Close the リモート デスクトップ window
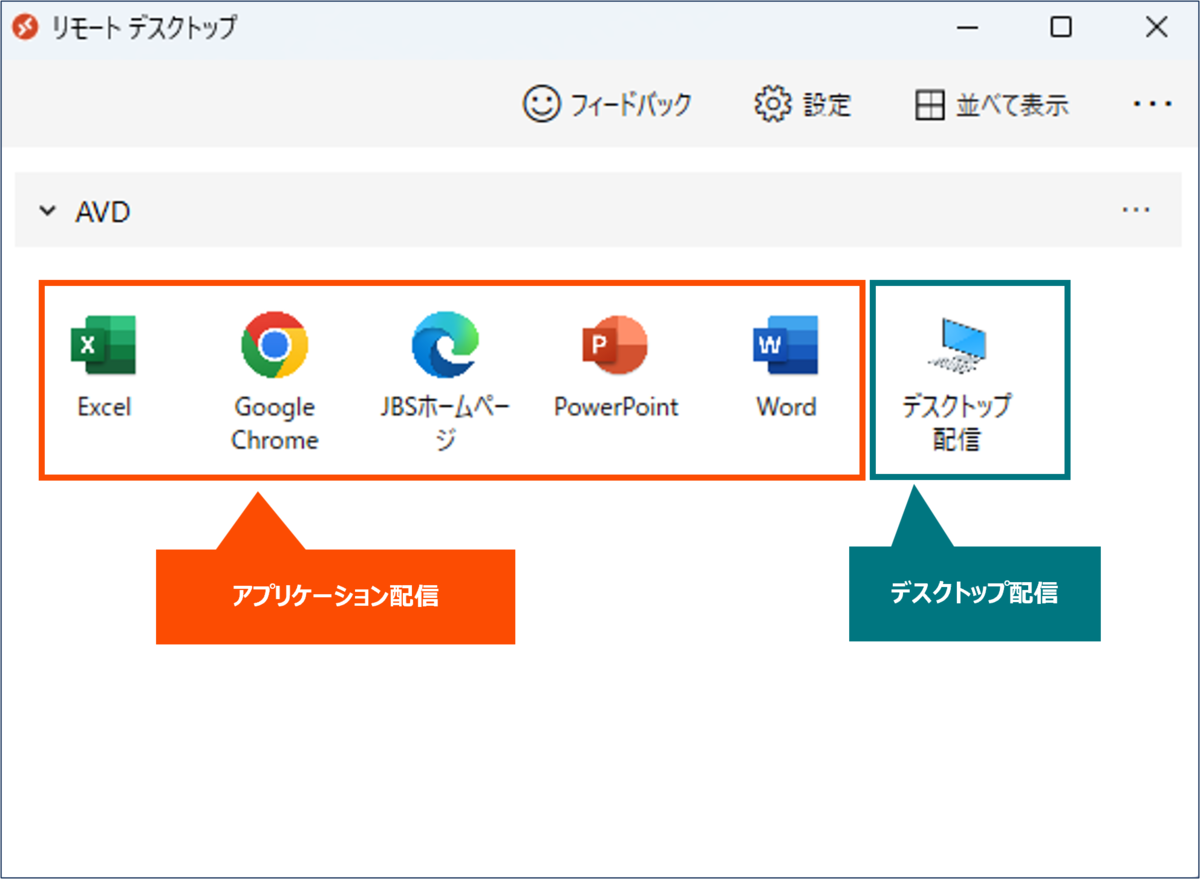This screenshot has width=1200, height=879. (1157, 27)
